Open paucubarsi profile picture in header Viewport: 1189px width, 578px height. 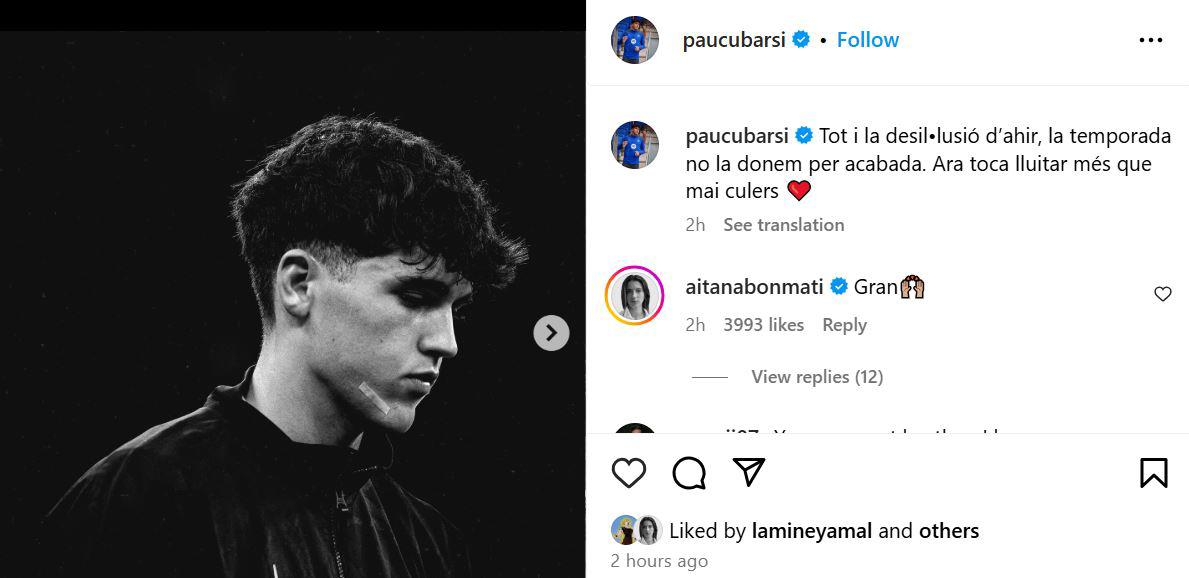635,40
